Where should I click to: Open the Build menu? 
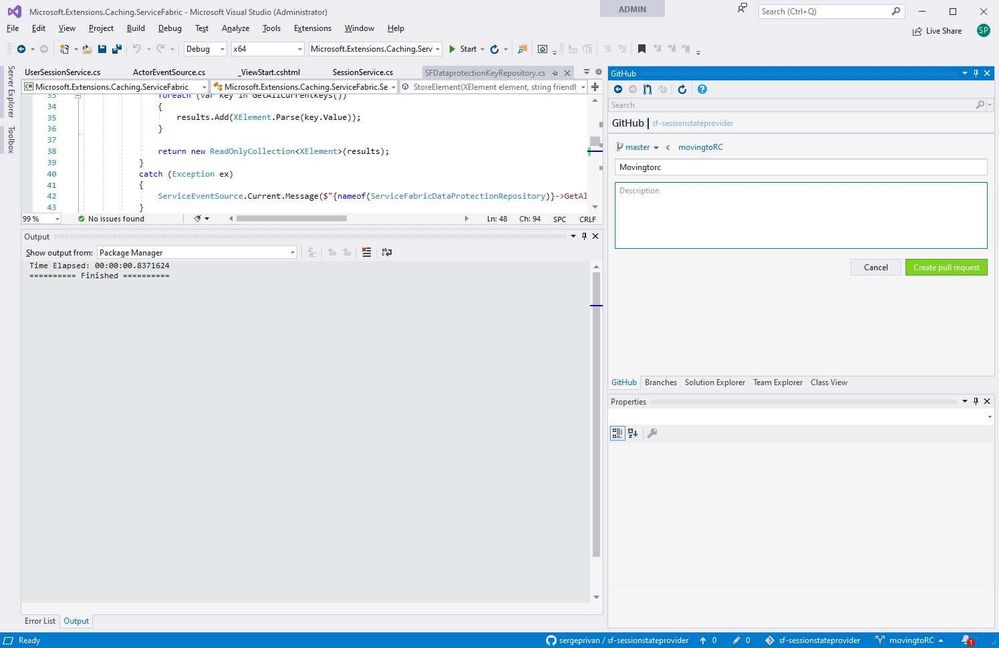(136, 29)
